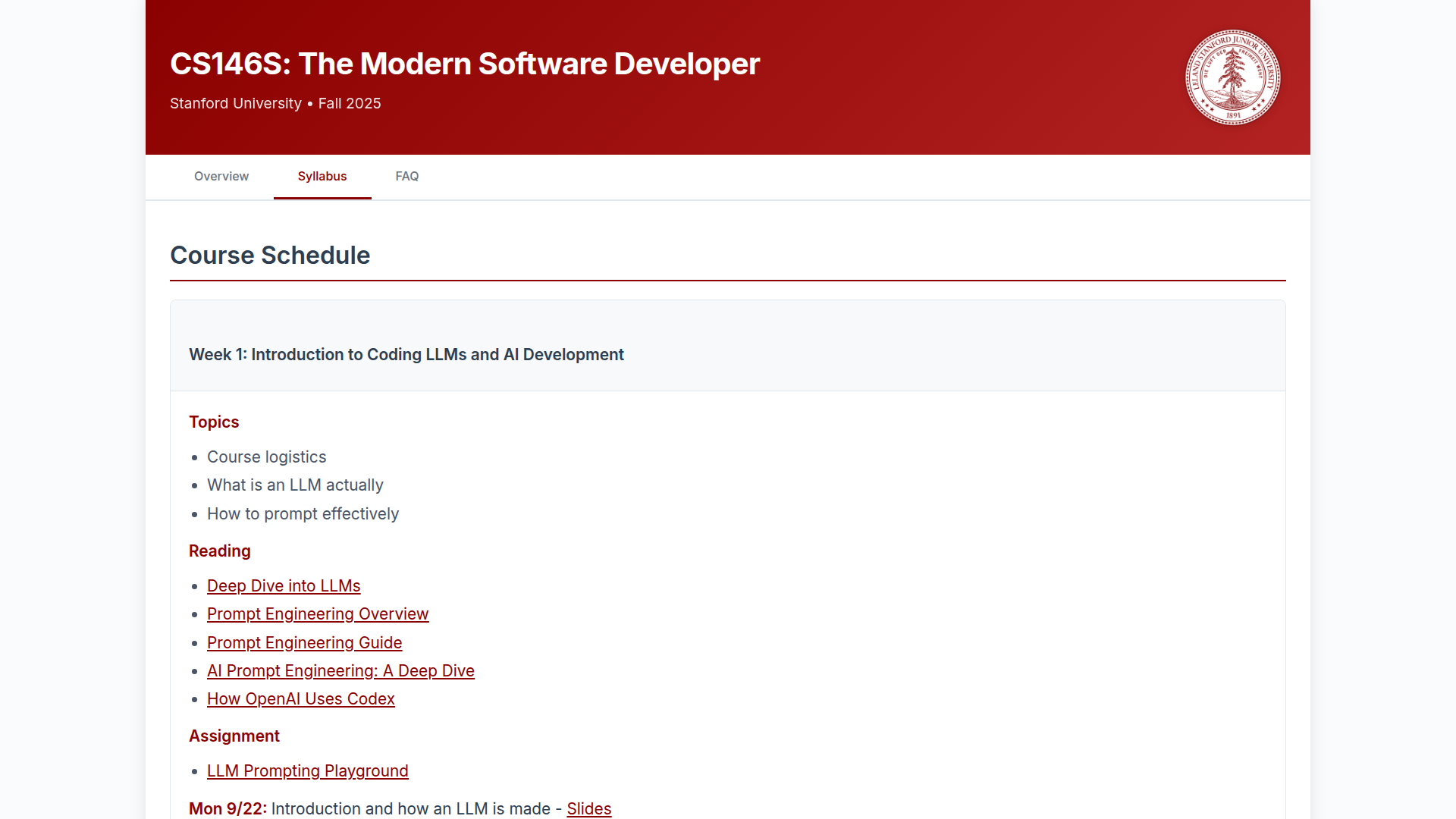Click the Stanford University seal logo
The image size is (1456, 819).
1232,77
